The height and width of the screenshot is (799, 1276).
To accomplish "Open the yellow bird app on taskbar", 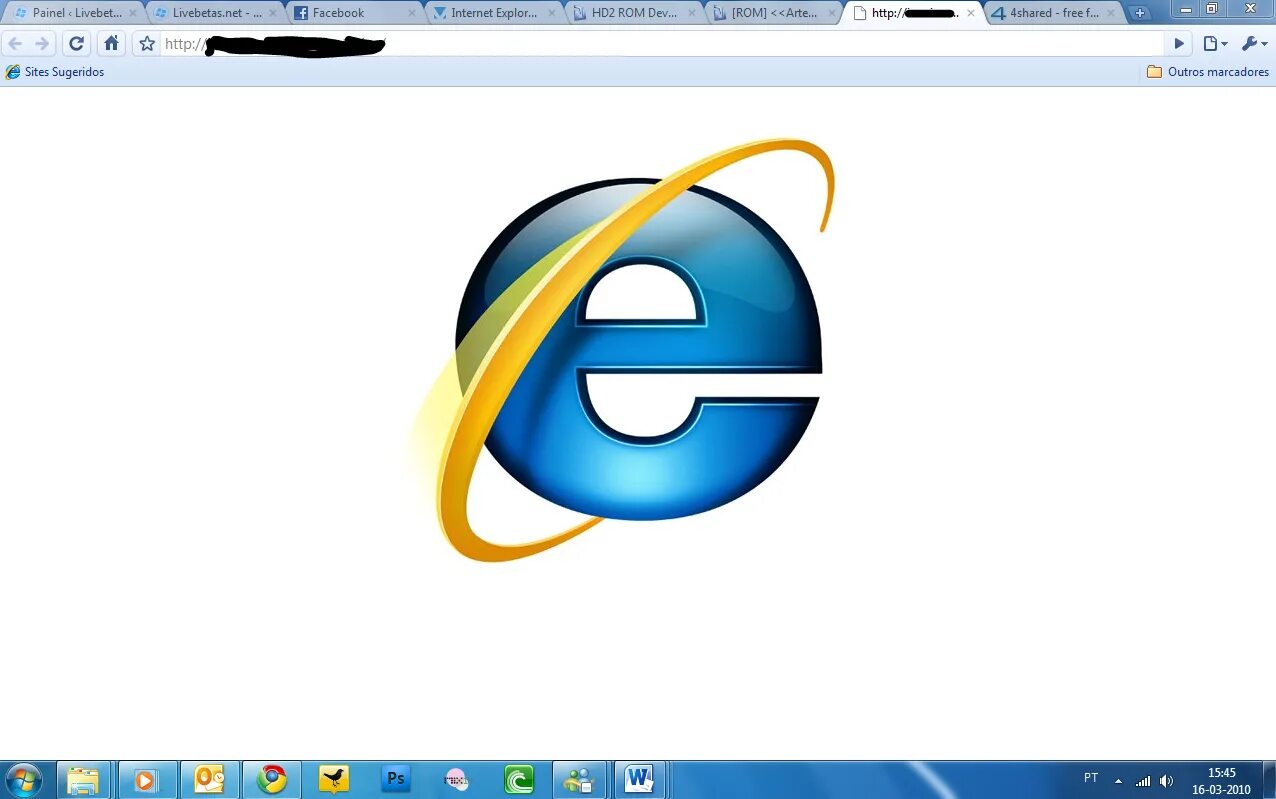I will (x=334, y=779).
